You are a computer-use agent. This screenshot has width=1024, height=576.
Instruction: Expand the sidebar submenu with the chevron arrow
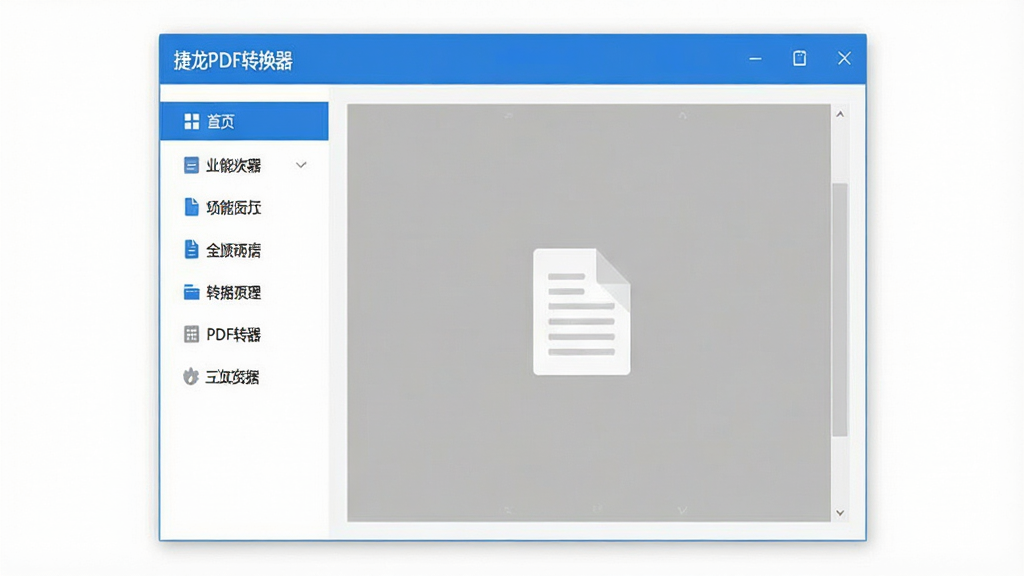(x=301, y=165)
